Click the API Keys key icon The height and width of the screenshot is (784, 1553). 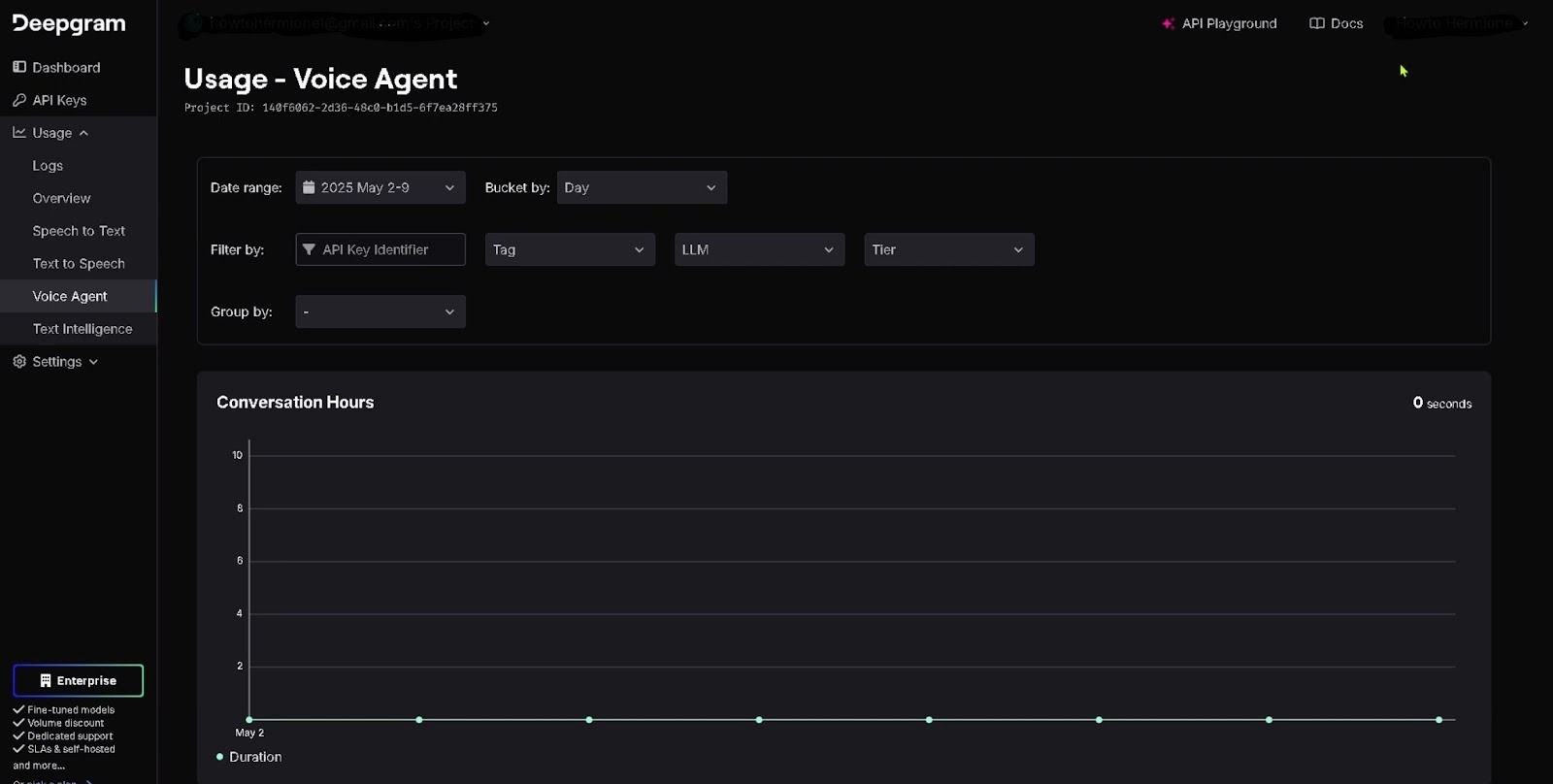[19, 100]
